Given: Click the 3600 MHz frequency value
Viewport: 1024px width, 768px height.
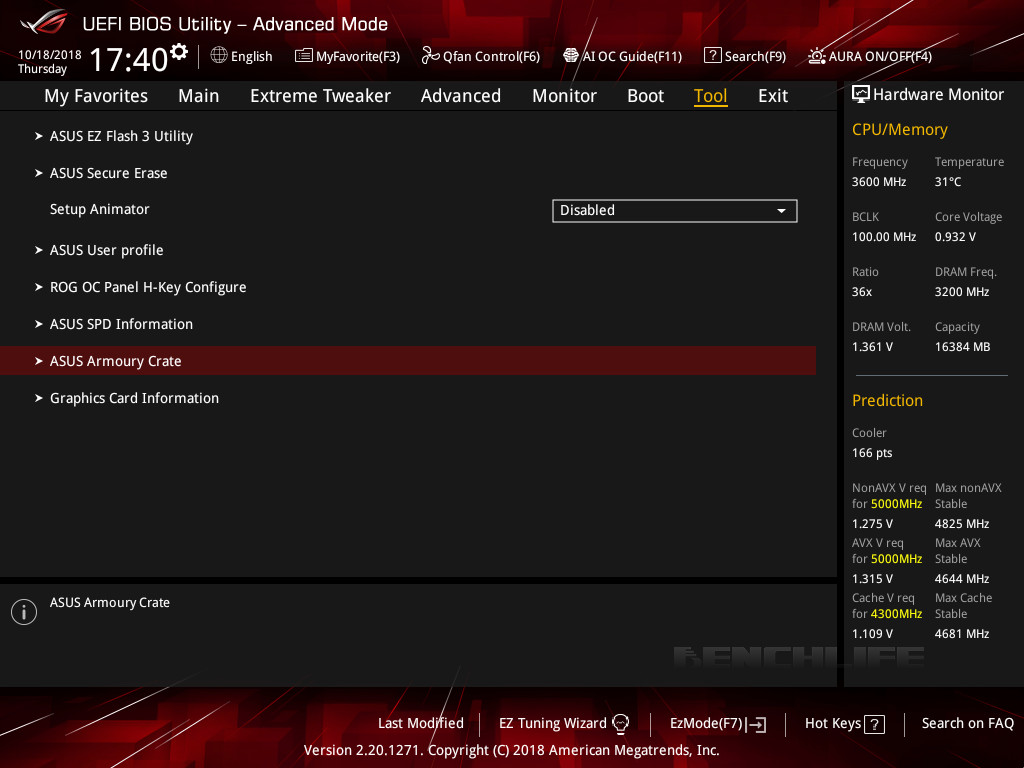Looking at the screenshot, I should [879, 182].
